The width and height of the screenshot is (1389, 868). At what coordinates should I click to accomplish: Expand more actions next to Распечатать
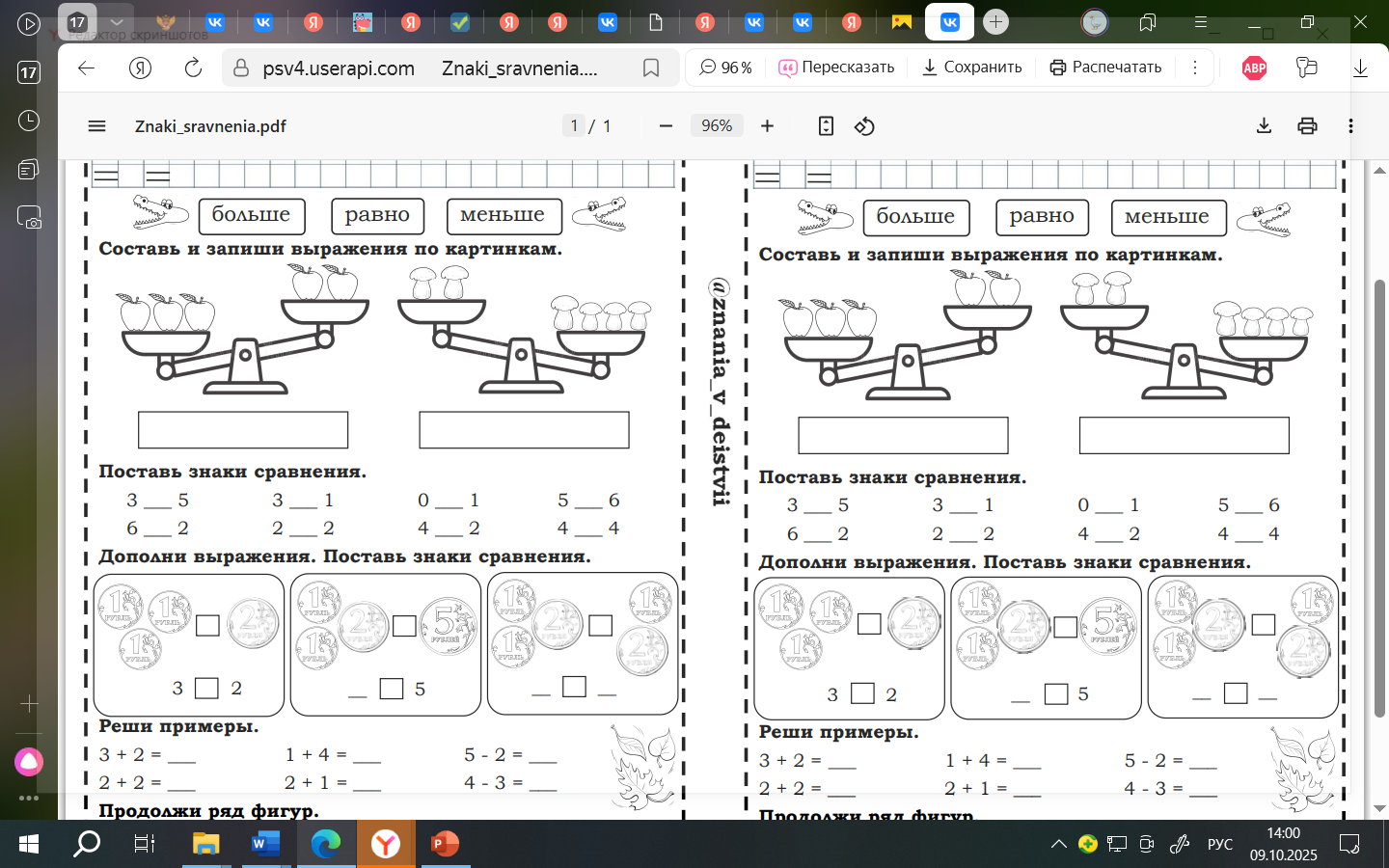point(1194,68)
